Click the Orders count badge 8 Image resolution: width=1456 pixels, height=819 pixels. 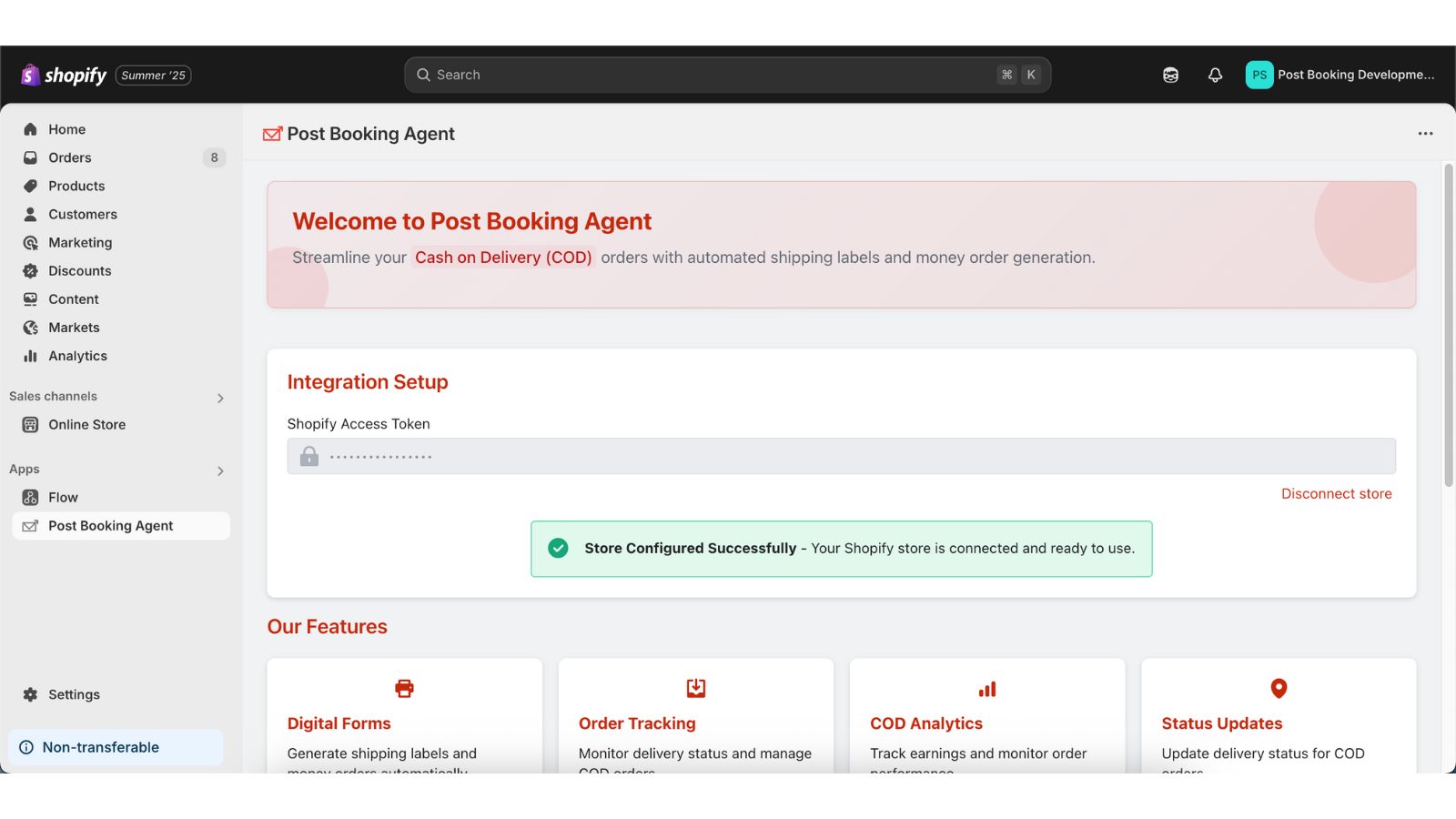coord(214,157)
